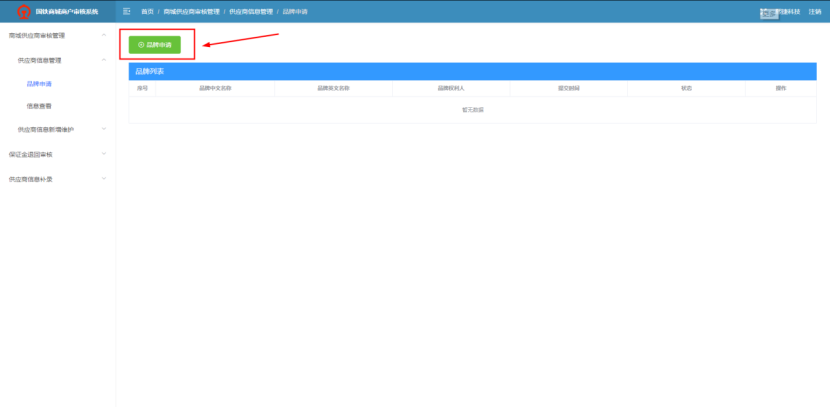Click the 品牌中文名称 column header

point(215,88)
